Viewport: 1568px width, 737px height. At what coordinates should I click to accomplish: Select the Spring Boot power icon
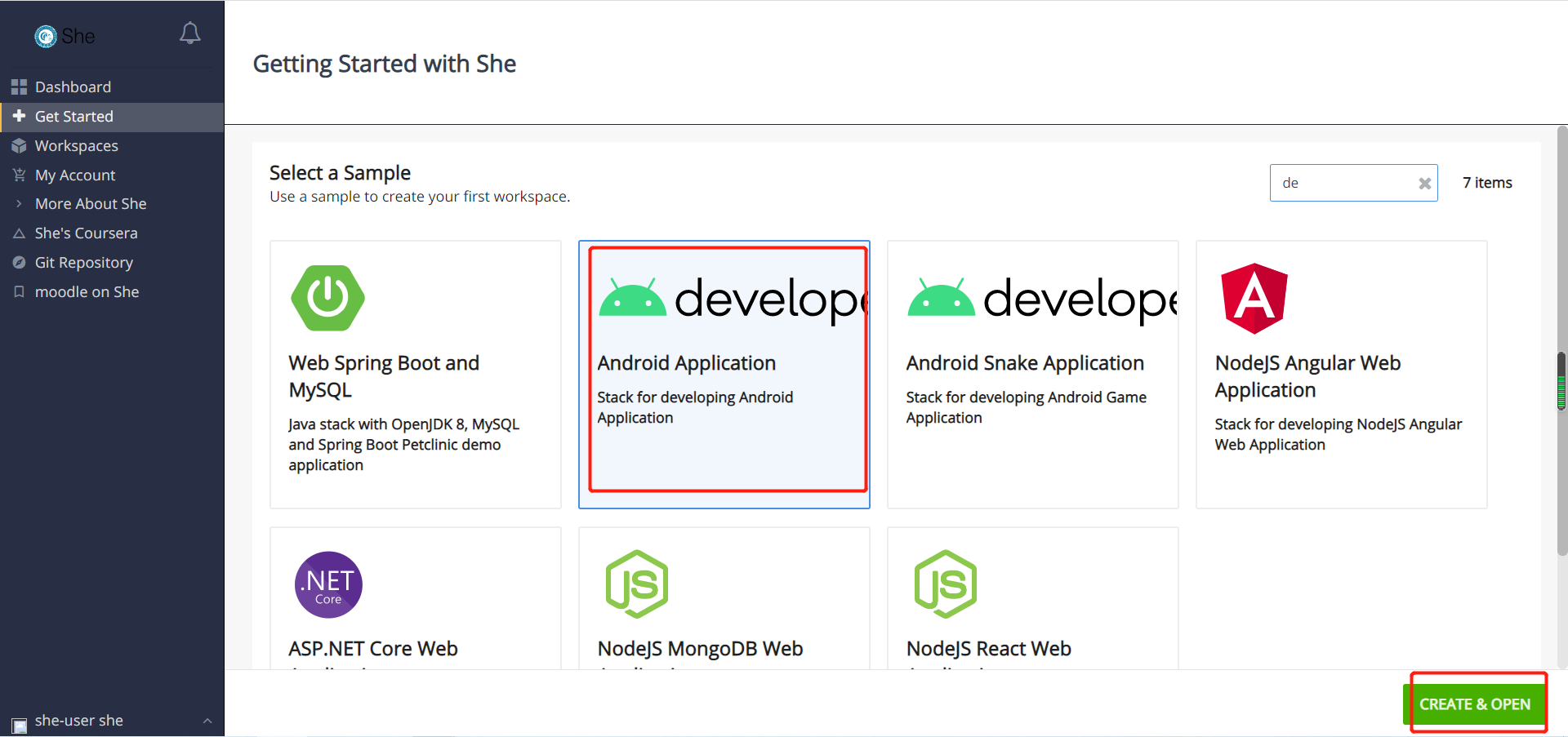(327, 298)
